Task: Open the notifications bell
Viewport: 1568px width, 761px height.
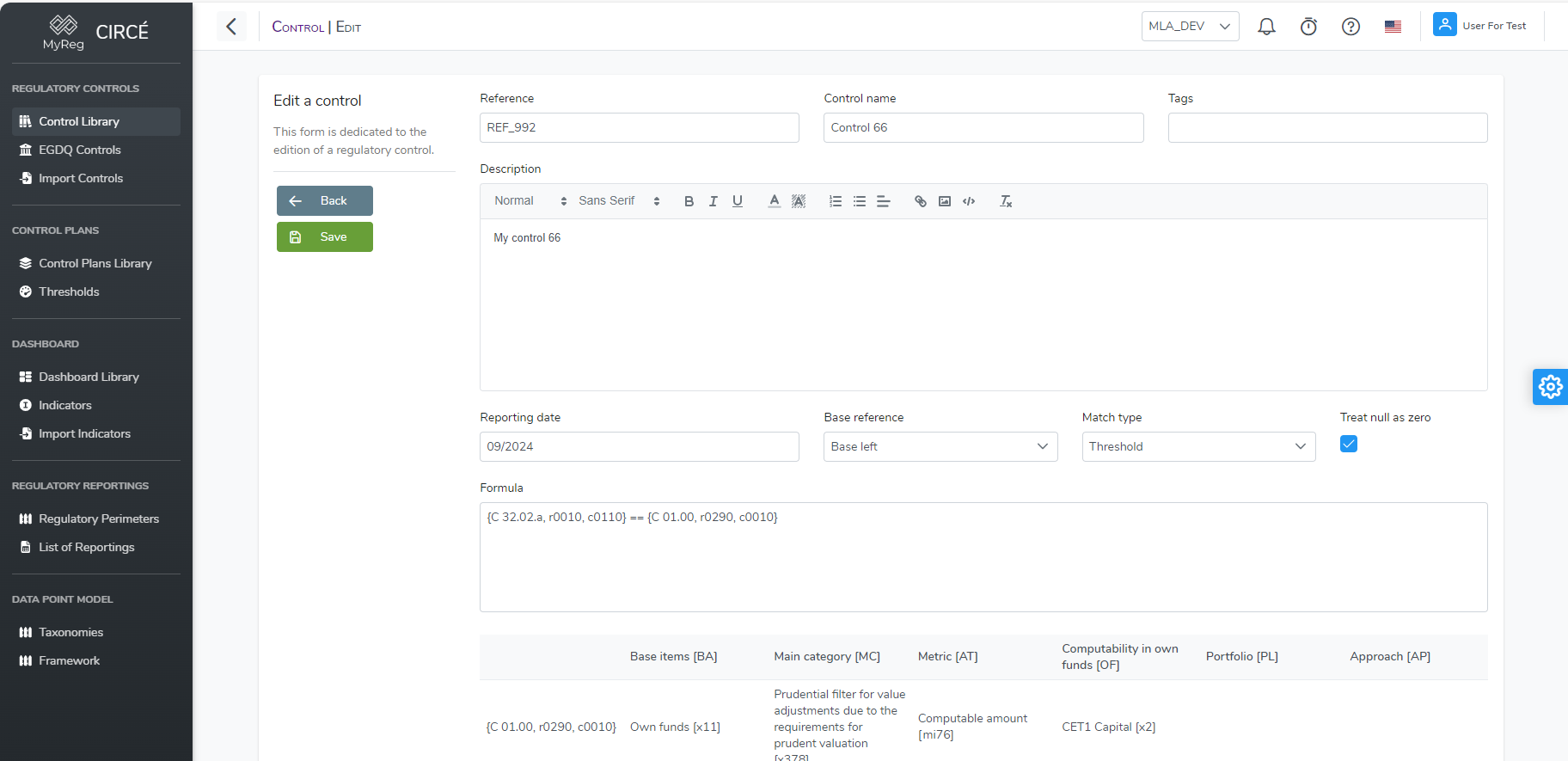Action: click(1265, 27)
